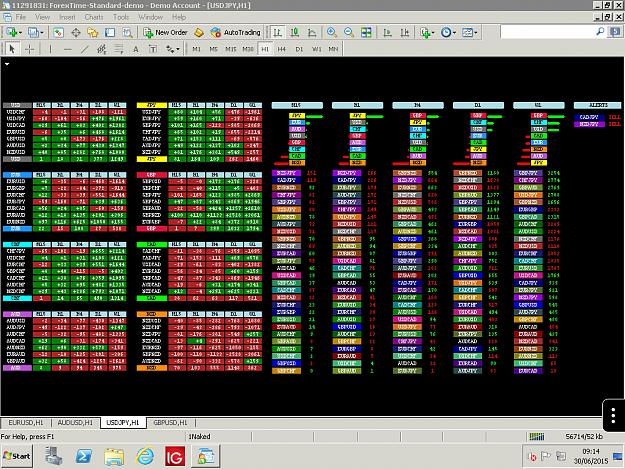Viewport: 625px width, 469px height.
Task: Open the Insert menu
Action: pos(67,17)
